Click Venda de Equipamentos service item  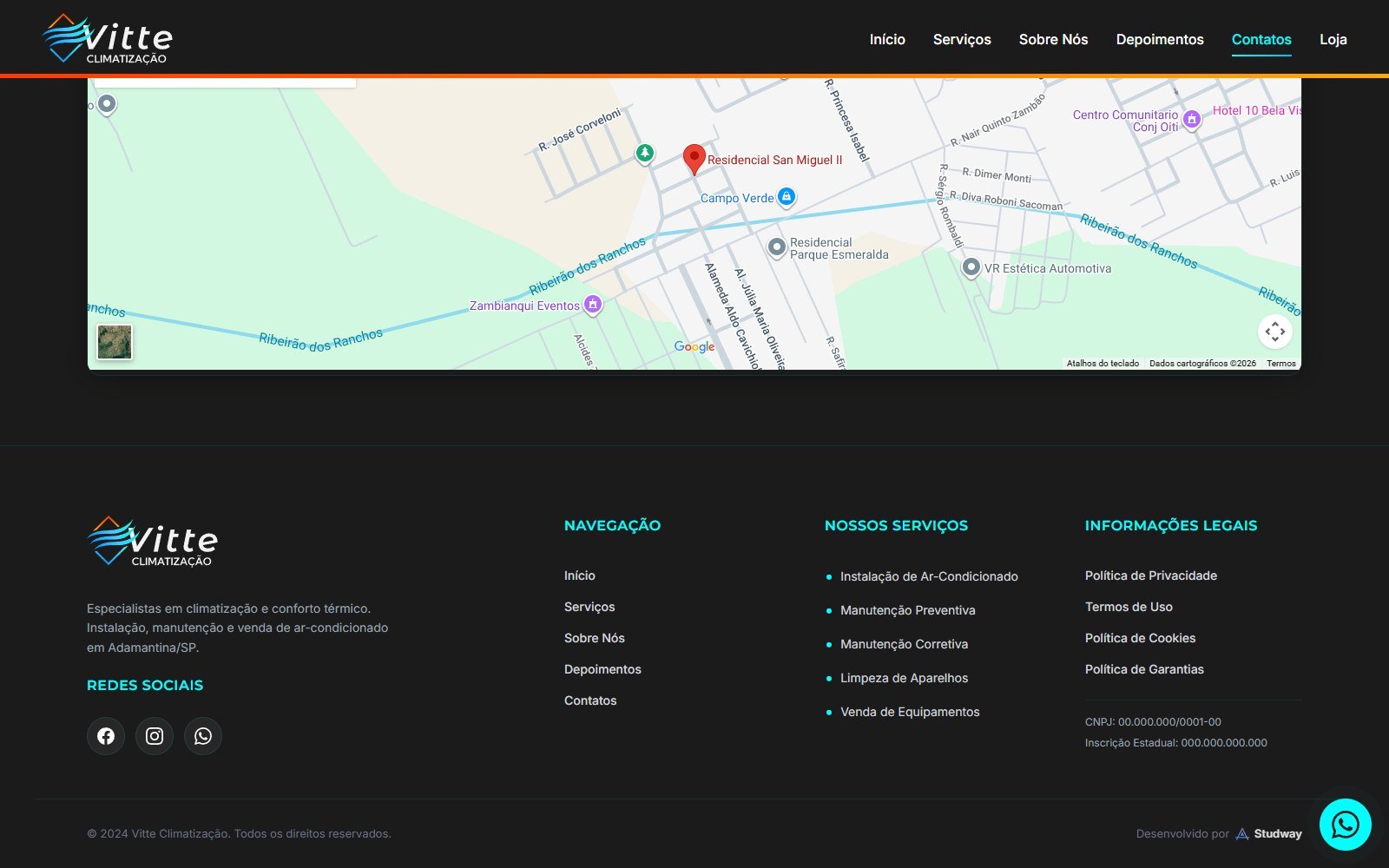tap(910, 712)
